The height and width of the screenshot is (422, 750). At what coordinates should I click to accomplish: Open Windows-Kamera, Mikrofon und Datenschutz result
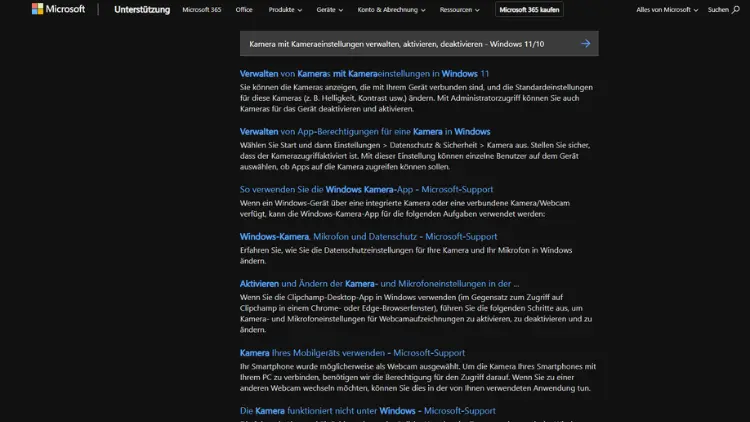tap(368, 236)
